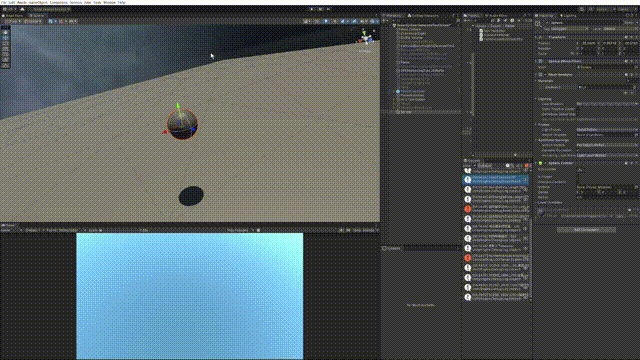
Task: Select the blue prefab item in Hierarchy
Action: coord(412,91)
